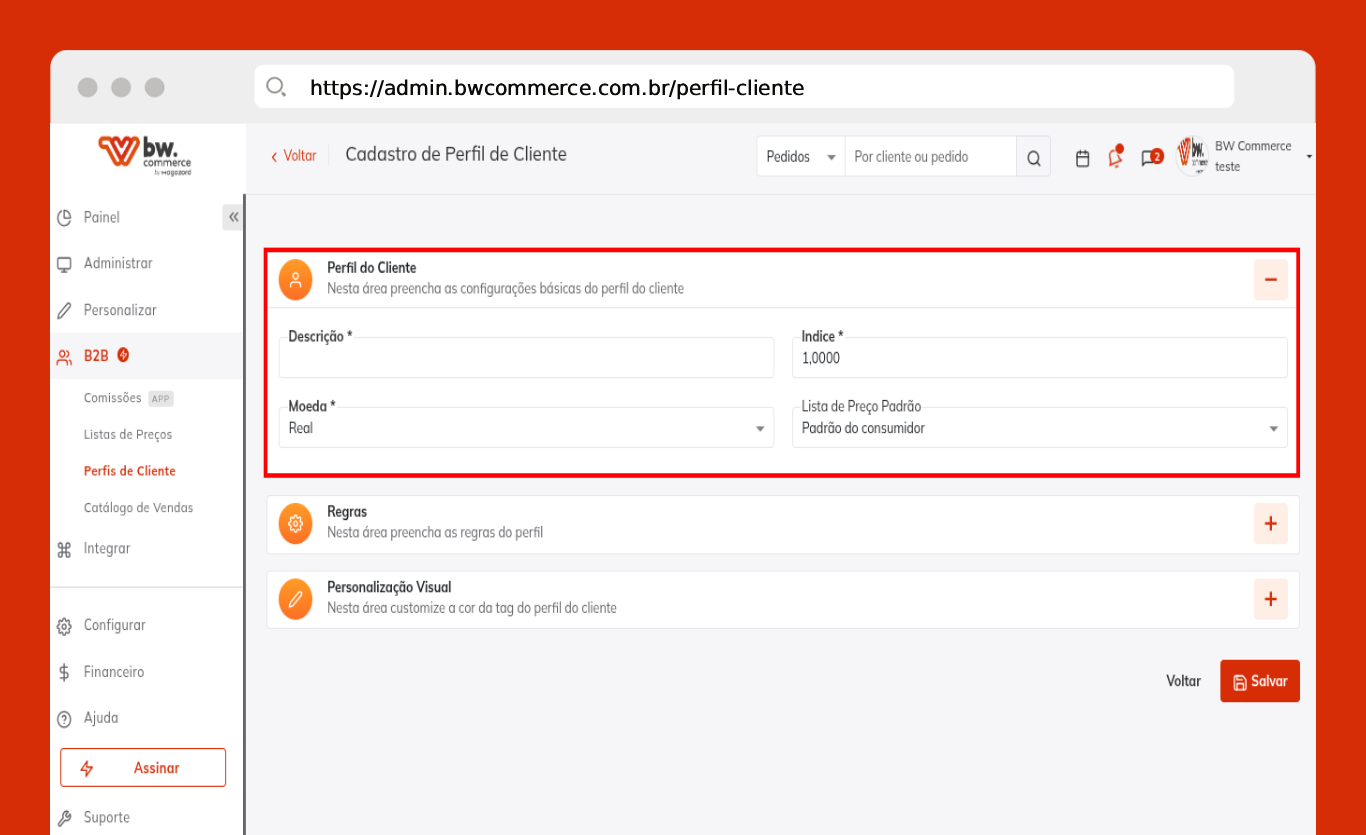Open notifications bell icon
1366x835 pixels.
[1115, 158]
